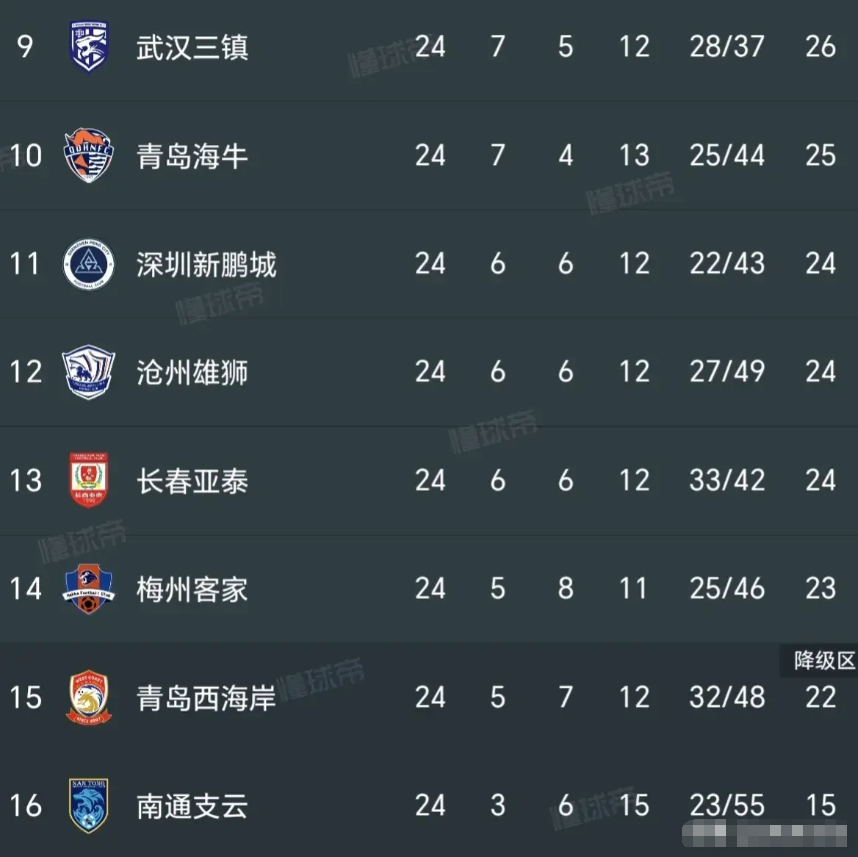This screenshot has width=858, height=857.
Task: Tap the 长春亚泰 red team crest
Action: pos(89,480)
